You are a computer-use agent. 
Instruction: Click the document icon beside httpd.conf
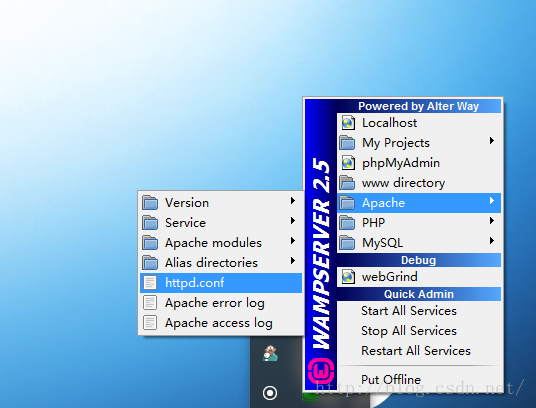point(150,283)
